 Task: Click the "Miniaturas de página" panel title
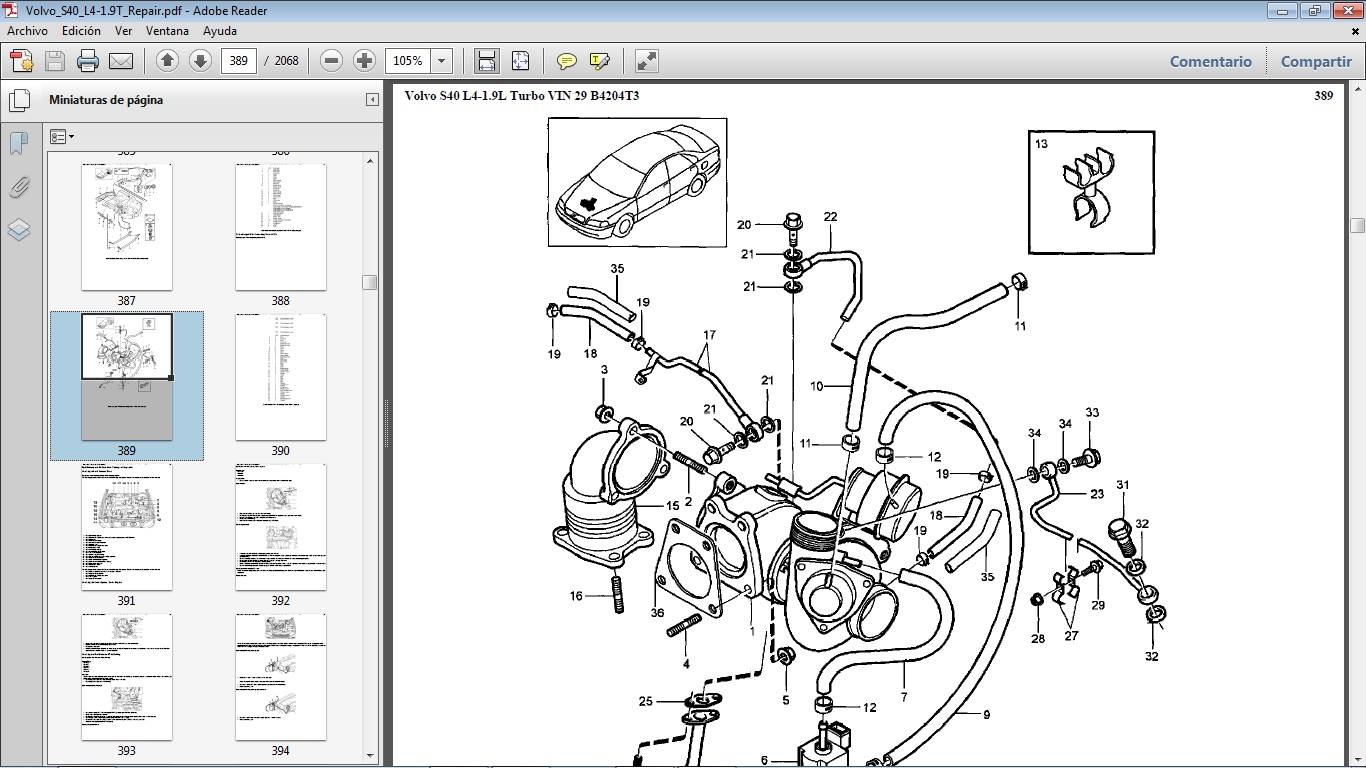coord(106,100)
